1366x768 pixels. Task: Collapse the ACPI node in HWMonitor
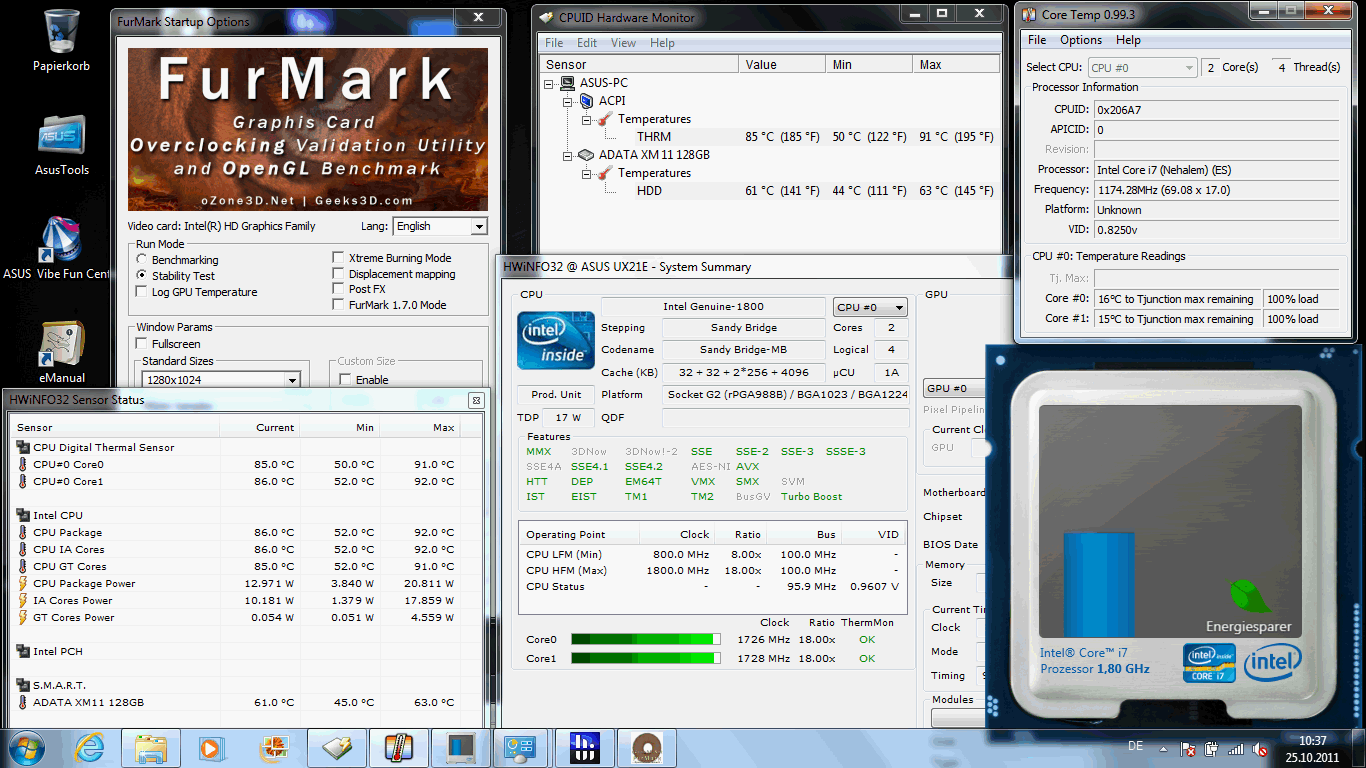tap(569, 101)
